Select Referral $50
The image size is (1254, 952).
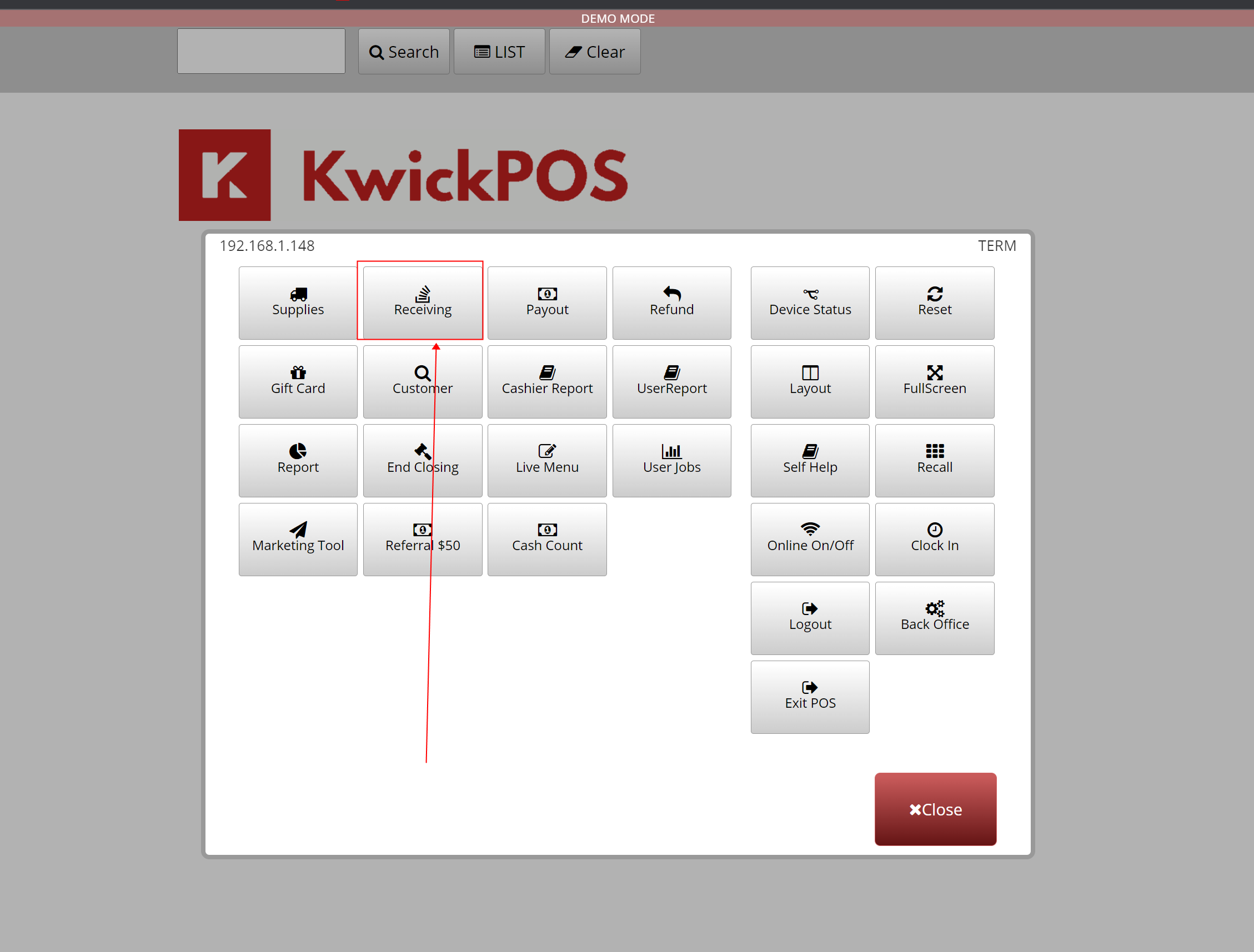point(423,540)
